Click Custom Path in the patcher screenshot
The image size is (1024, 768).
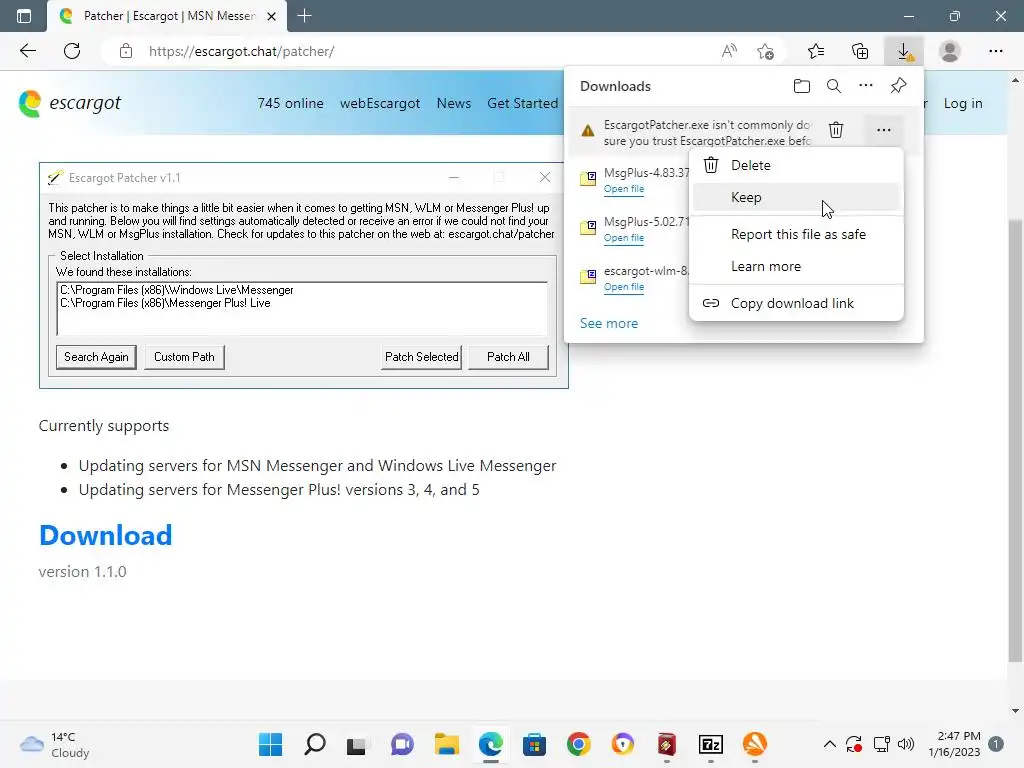coord(184,357)
